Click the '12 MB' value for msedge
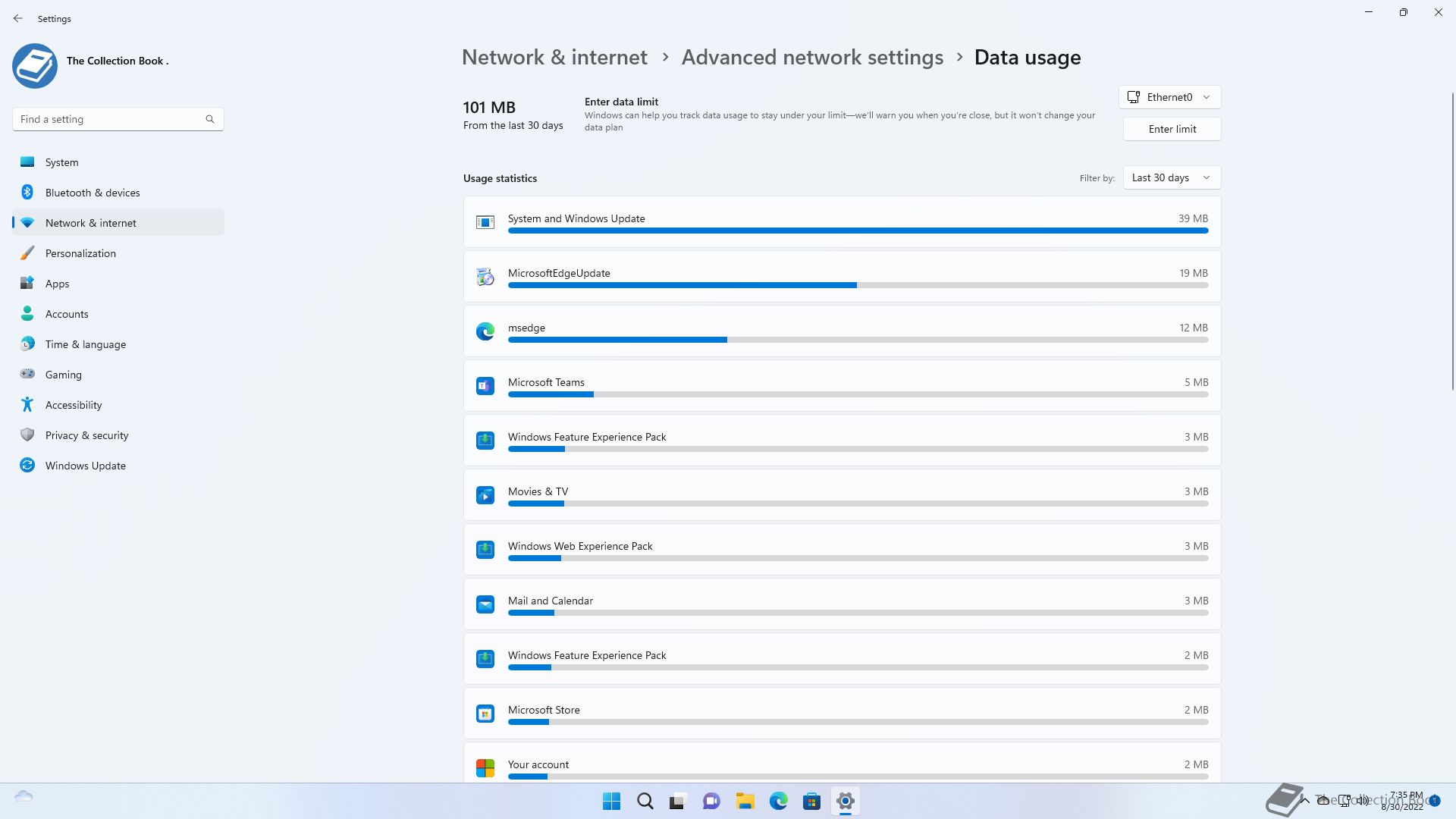1456x819 pixels. (1194, 328)
